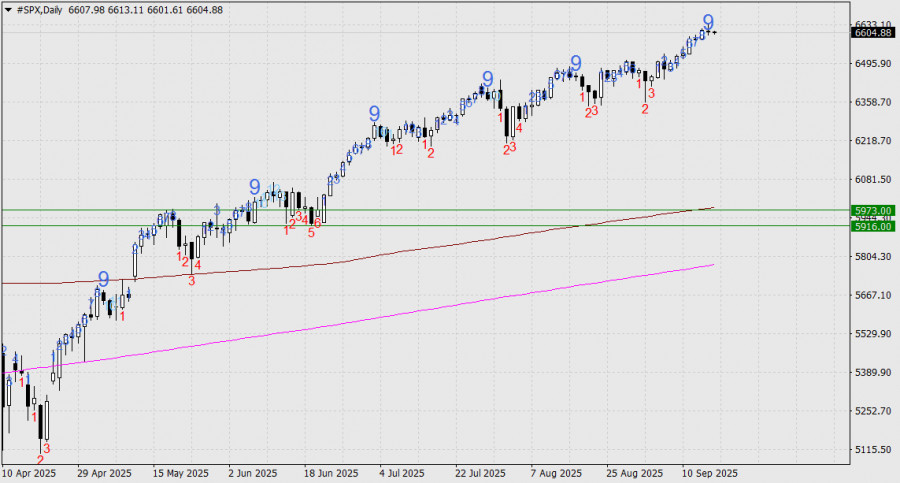This screenshot has width=900, height=483.
Task: Click the blue 9 marker near 7 Aug 2025
Action: [x=575, y=63]
